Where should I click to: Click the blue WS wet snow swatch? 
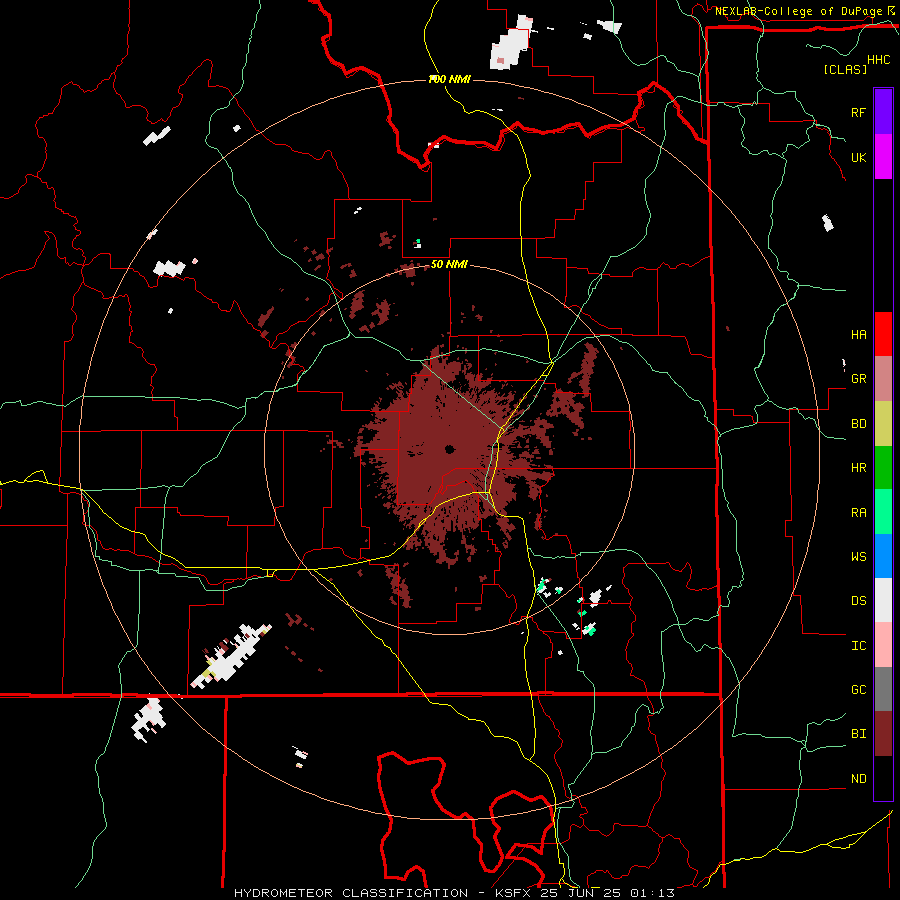click(x=883, y=556)
